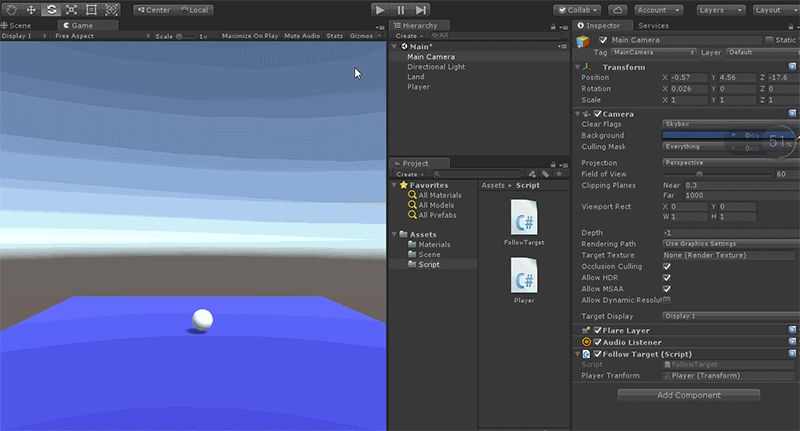Select the Rect tool

pyautogui.click(x=91, y=10)
